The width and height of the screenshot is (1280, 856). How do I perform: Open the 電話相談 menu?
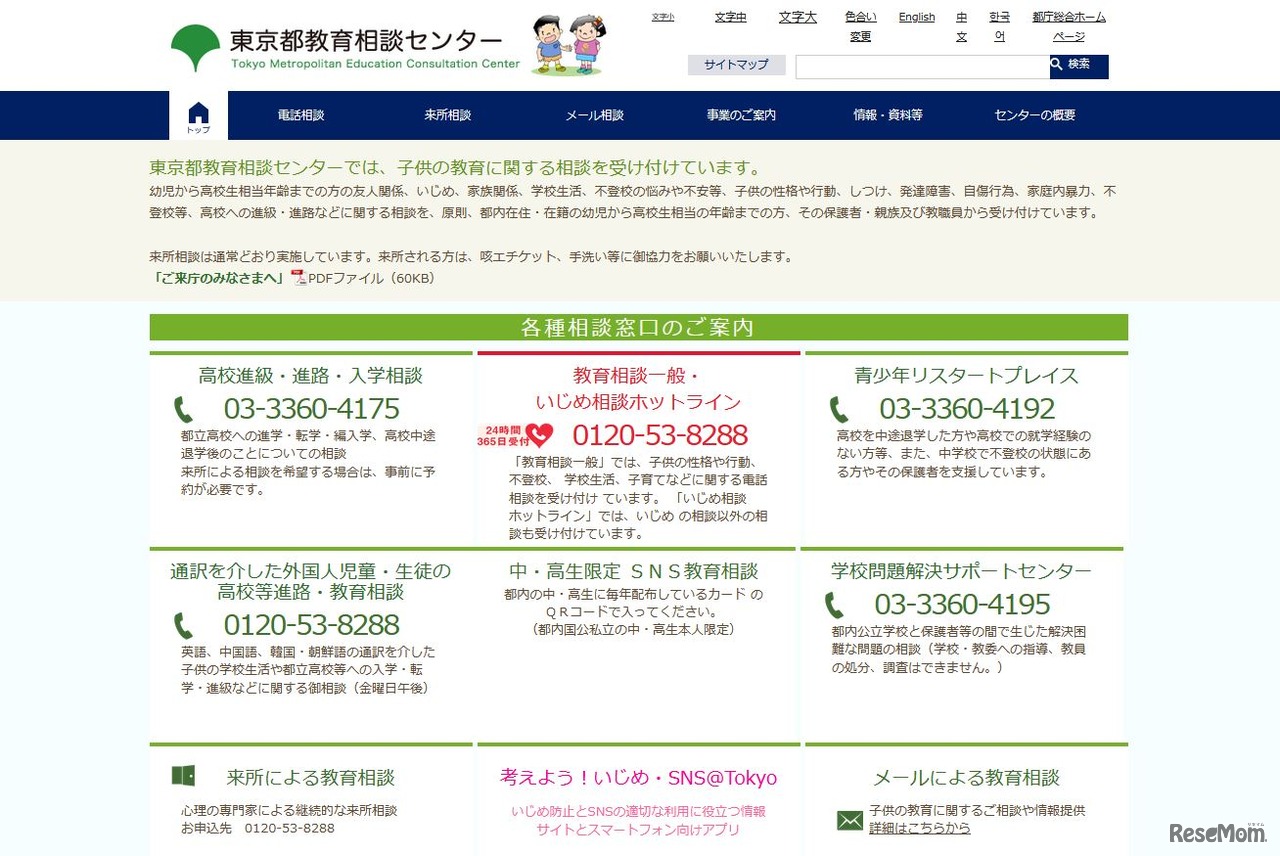pos(301,115)
